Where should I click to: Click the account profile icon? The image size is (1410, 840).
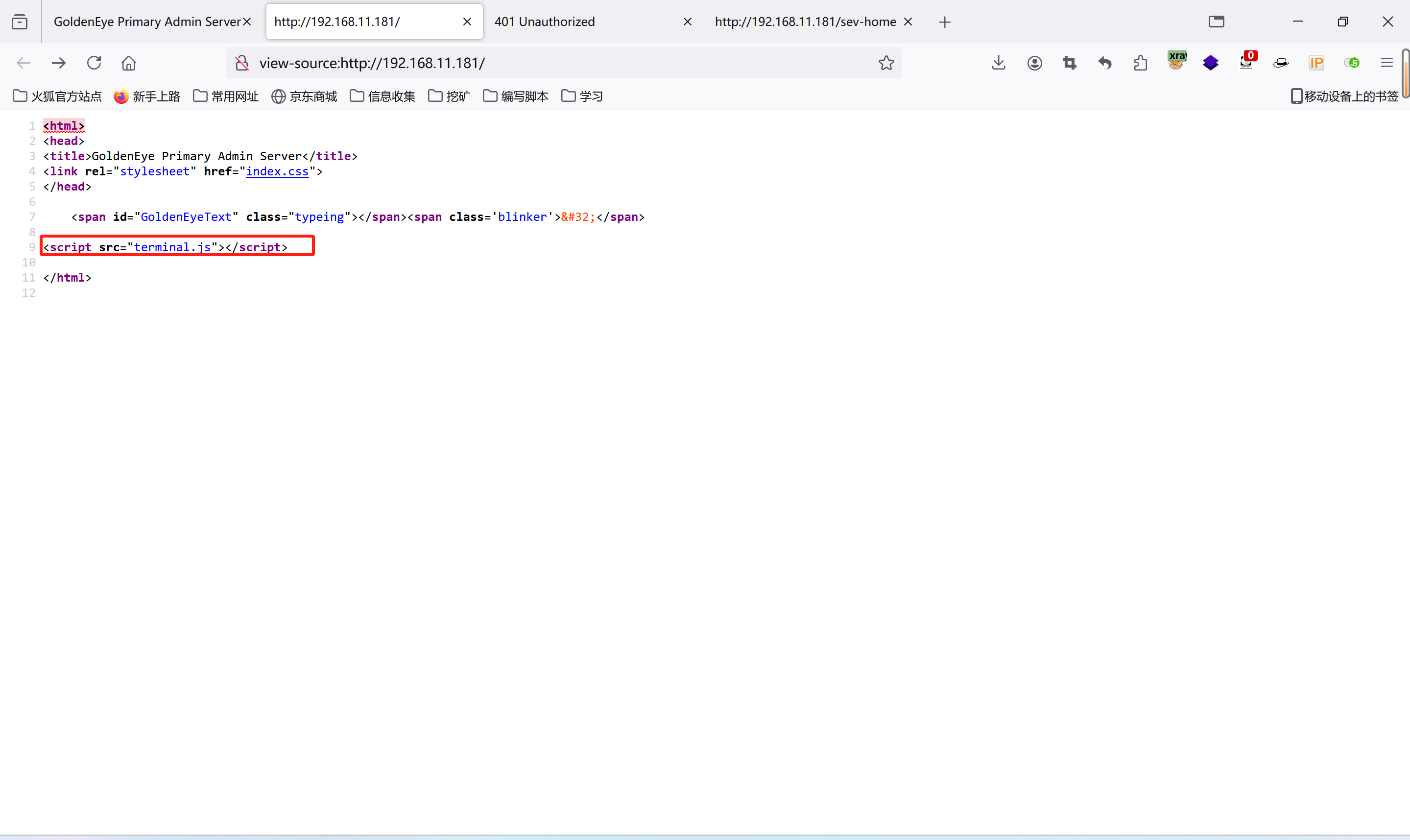(1034, 63)
